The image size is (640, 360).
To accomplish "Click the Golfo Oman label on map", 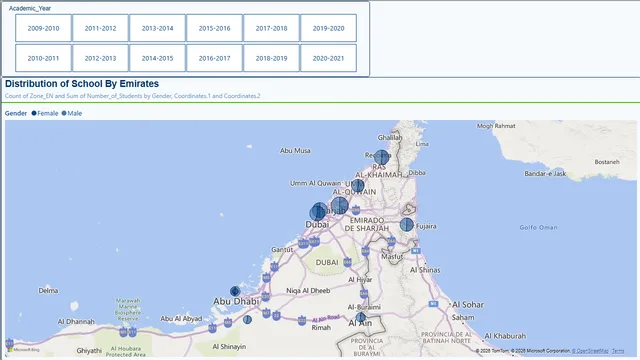I will pyautogui.click(x=538, y=227).
